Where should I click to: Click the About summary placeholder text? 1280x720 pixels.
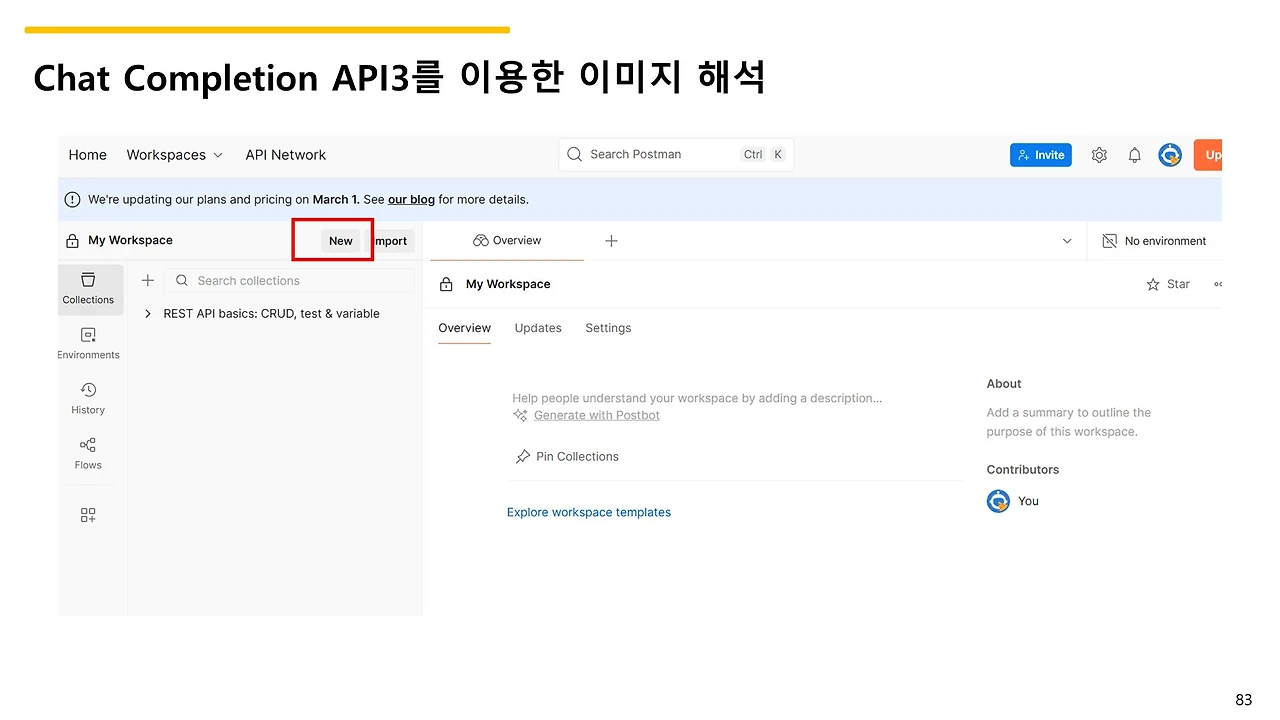(x=1069, y=422)
